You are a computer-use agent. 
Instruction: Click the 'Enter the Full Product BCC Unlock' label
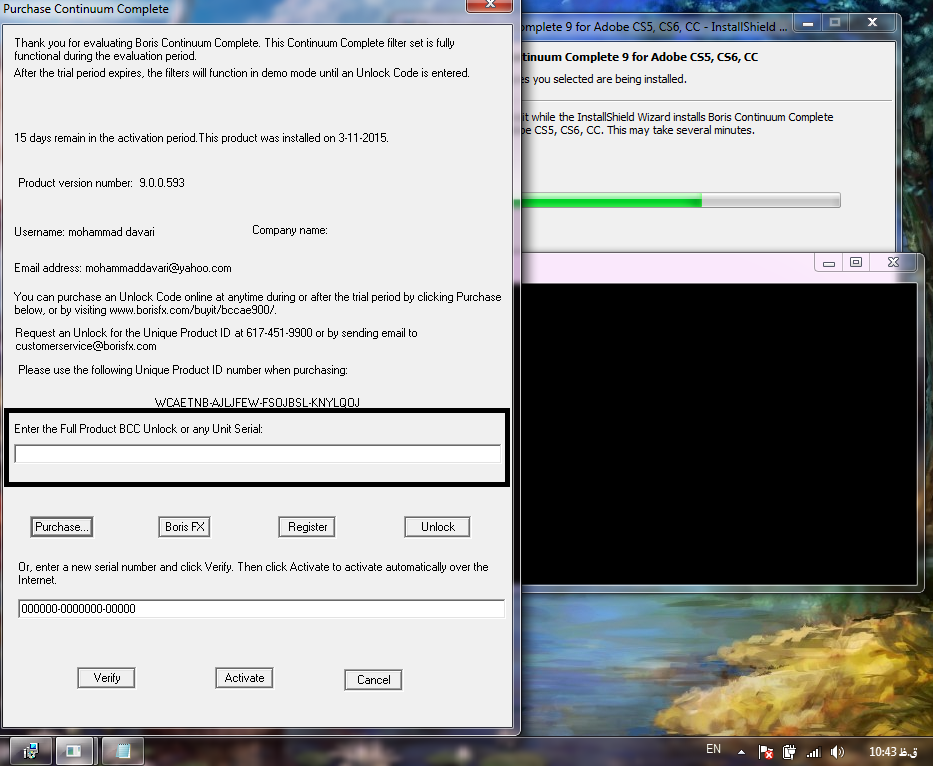[x=139, y=429]
